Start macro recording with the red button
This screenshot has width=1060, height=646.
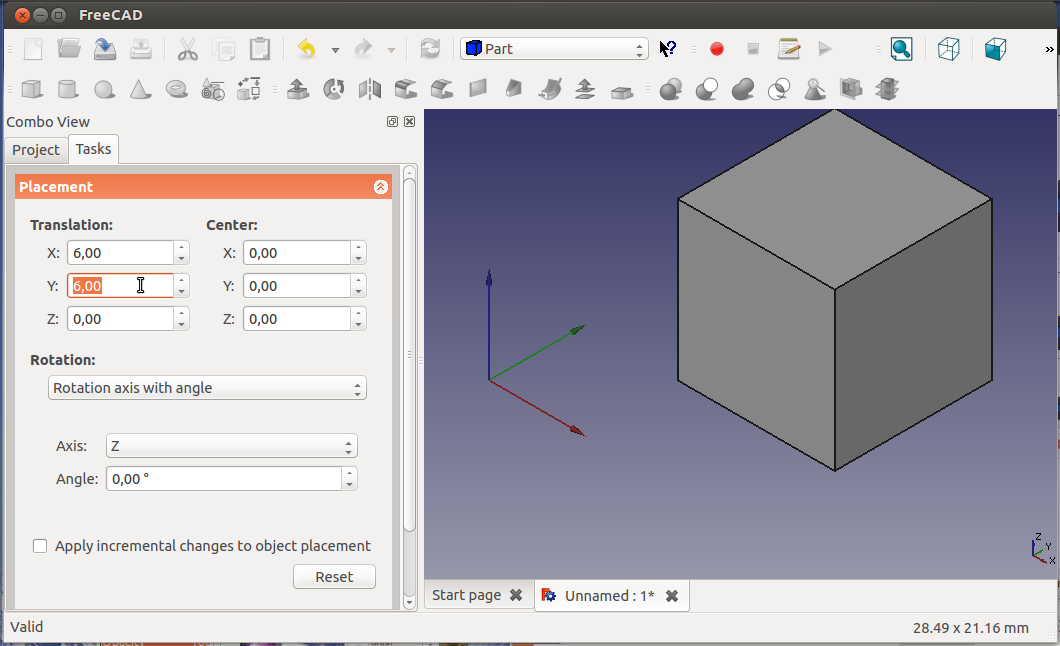click(x=717, y=49)
